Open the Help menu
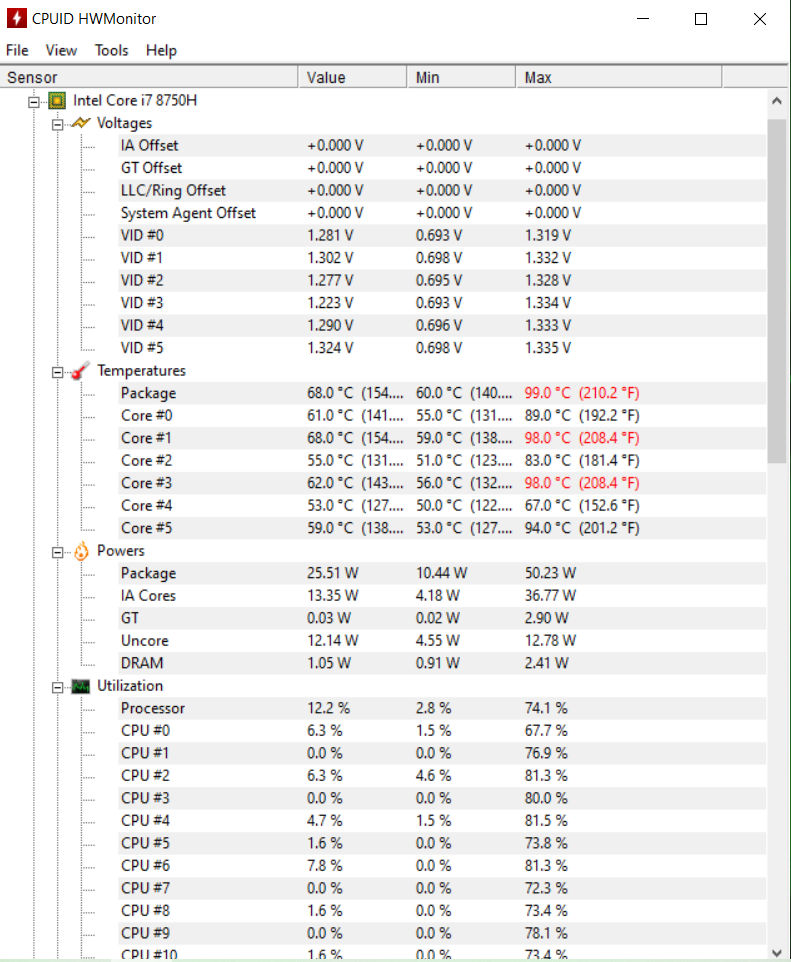Image resolution: width=791 pixels, height=962 pixels. point(161,50)
